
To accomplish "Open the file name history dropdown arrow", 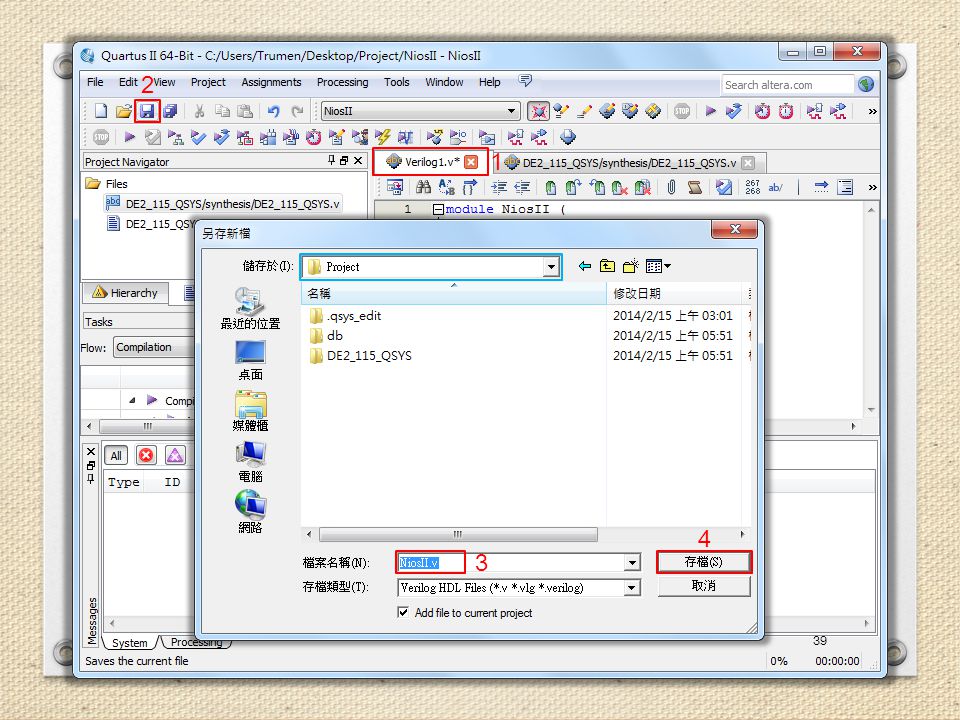I will 632,563.
